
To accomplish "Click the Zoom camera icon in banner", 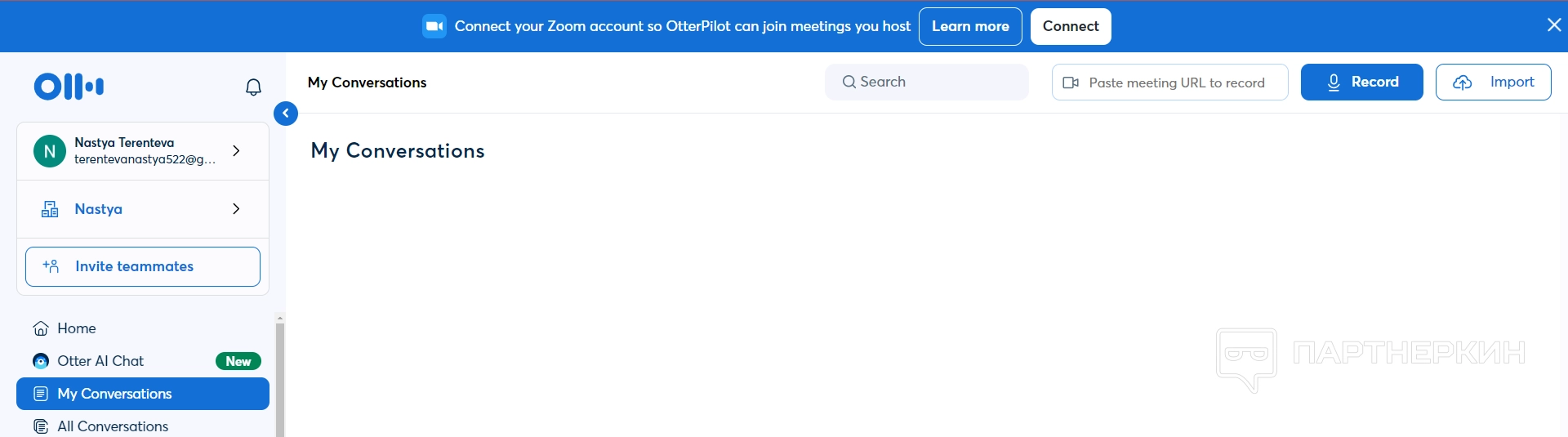I will click(x=434, y=26).
